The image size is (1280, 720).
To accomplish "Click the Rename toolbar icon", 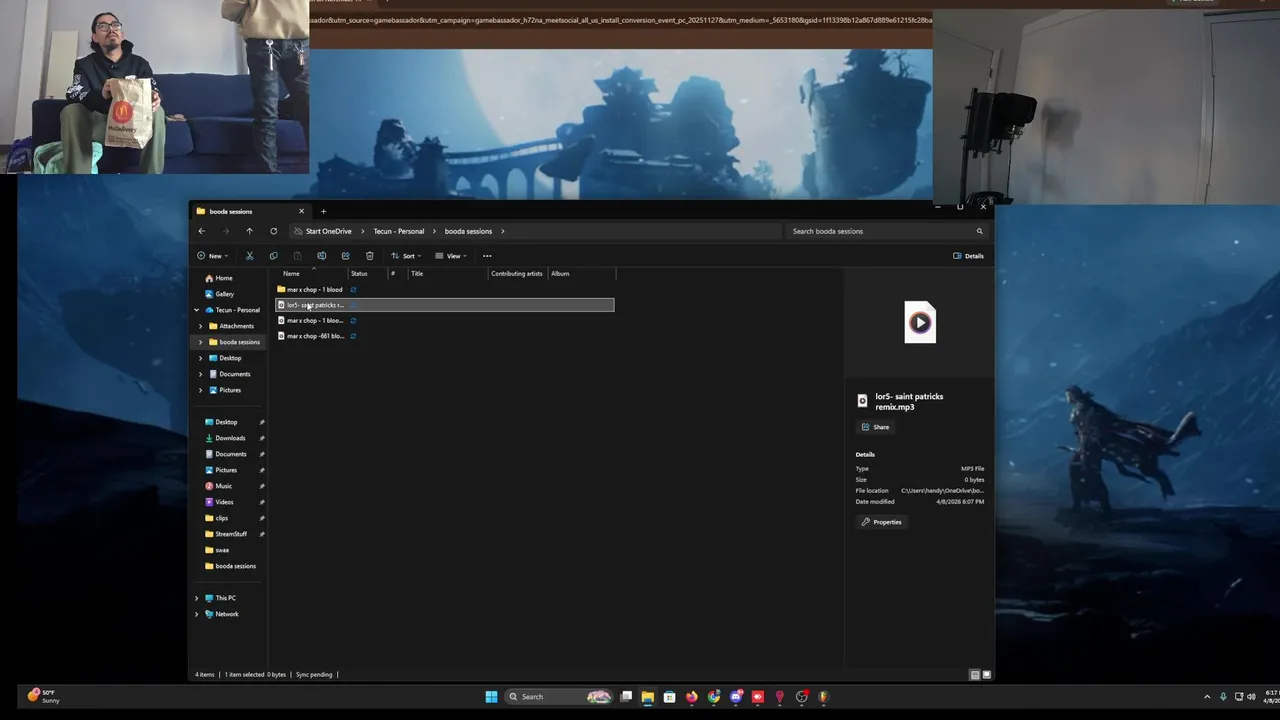I will [321, 256].
